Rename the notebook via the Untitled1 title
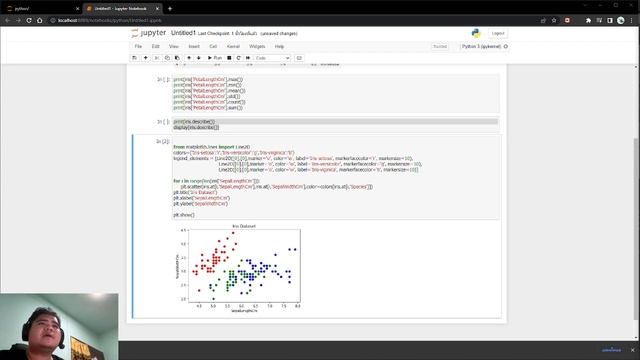 (183, 33)
